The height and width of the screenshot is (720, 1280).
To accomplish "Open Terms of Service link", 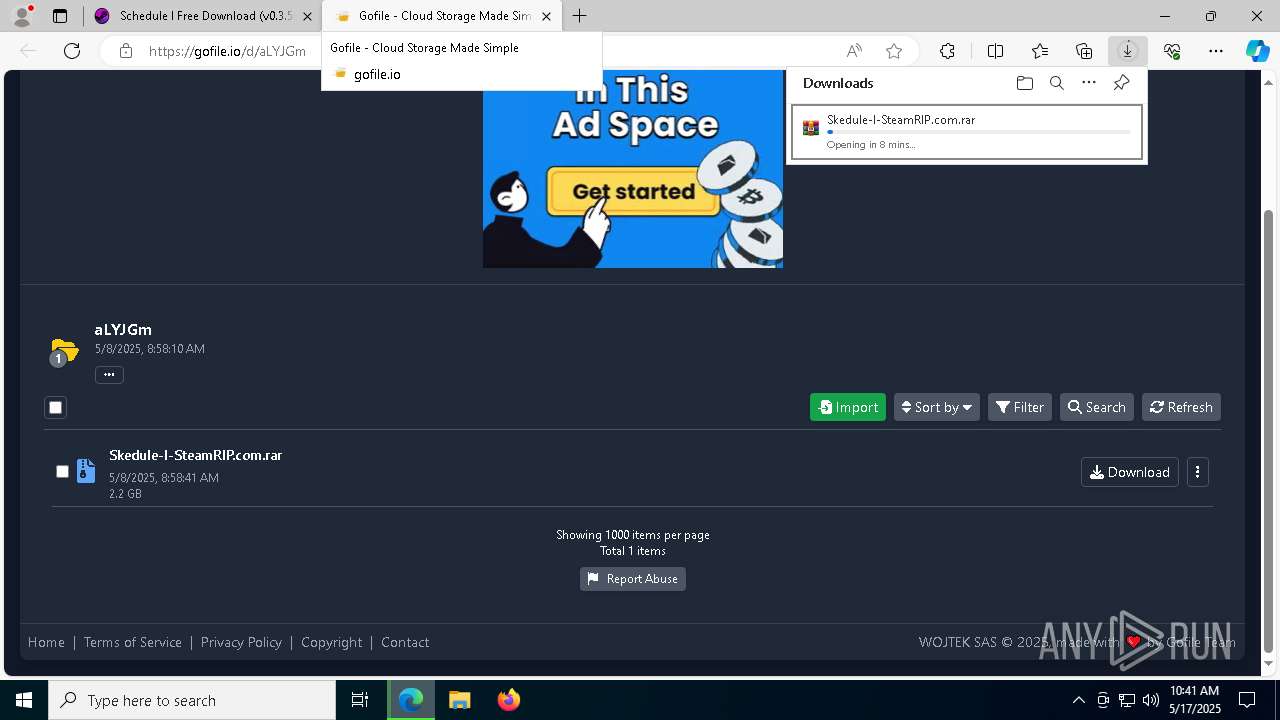I will (x=133, y=642).
